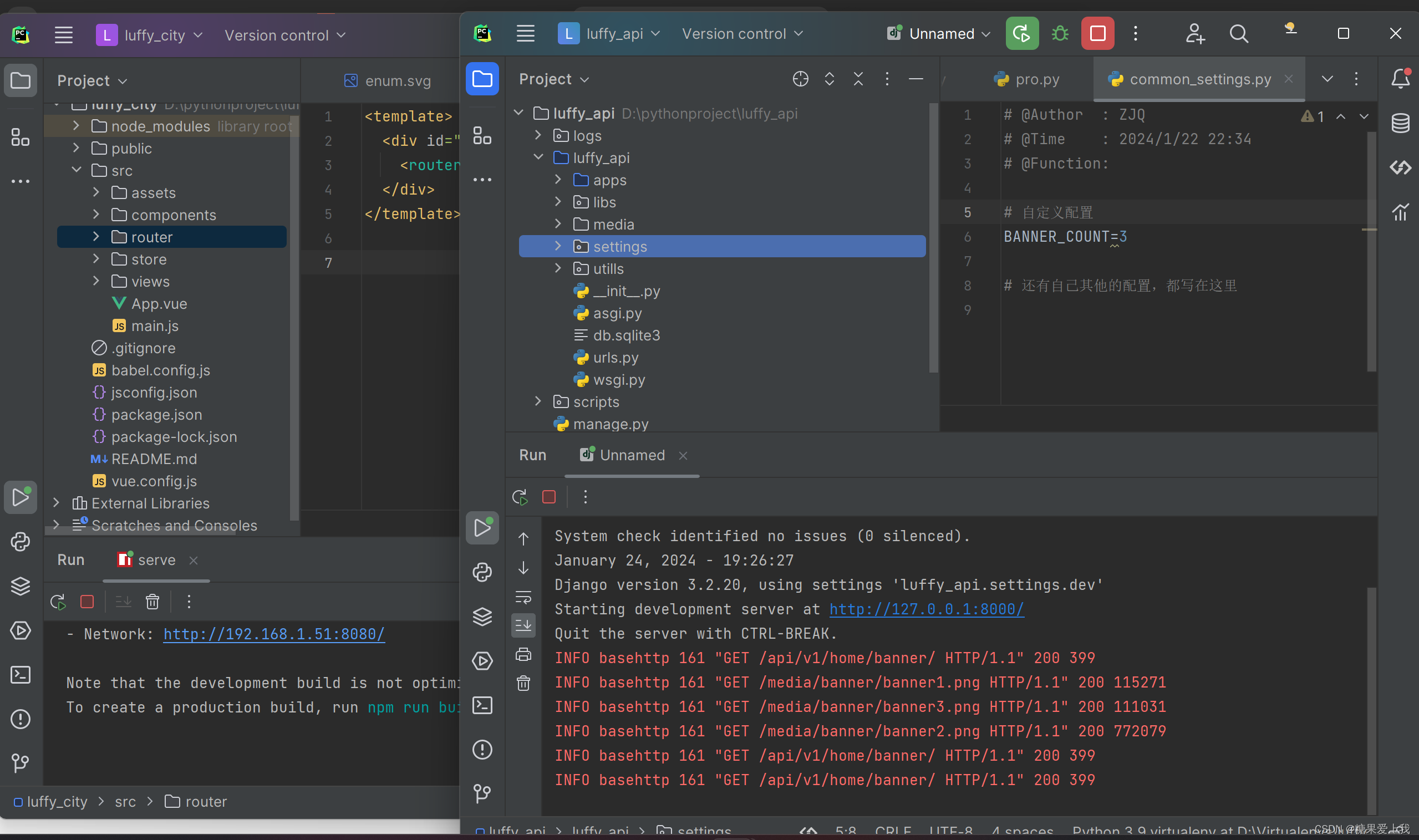Stop the running Unnamed configuration from top toolbar
Image resolution: width=1419 pixels, height=840 pixels.
click(x=1097, y=34)
